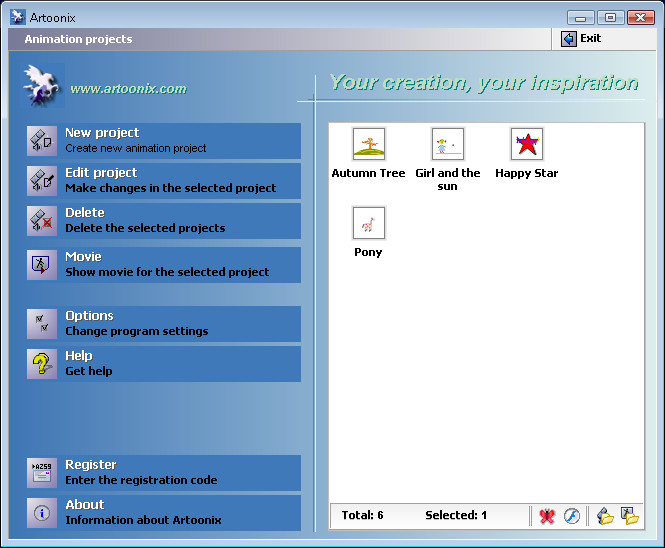The width and height of the screenshot is (665, 548).
Task: Minimize the Artoonix window
Action: pos(581,18)
